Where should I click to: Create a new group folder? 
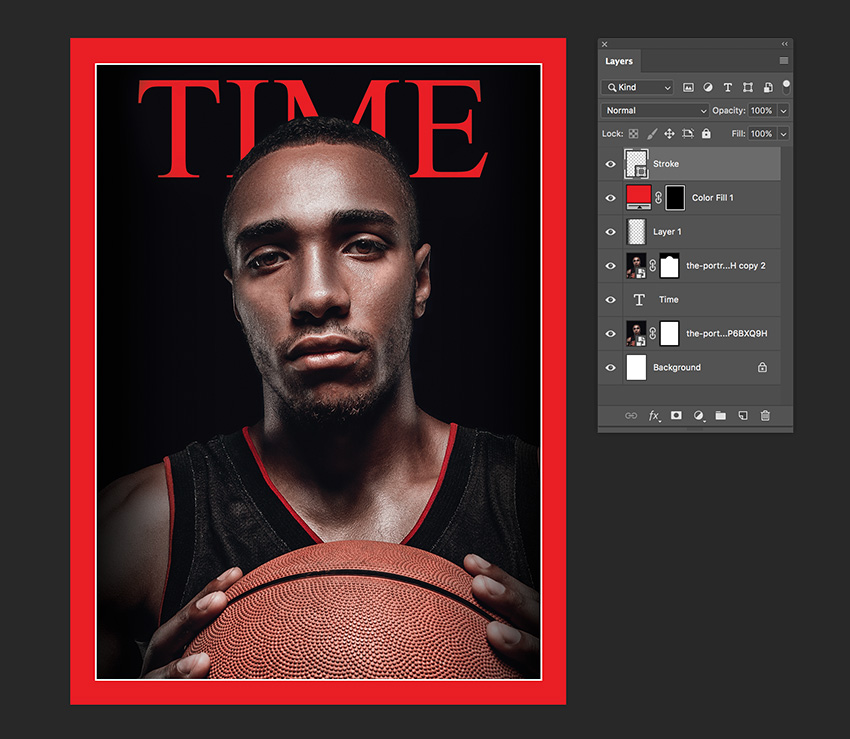click(722, 415)
